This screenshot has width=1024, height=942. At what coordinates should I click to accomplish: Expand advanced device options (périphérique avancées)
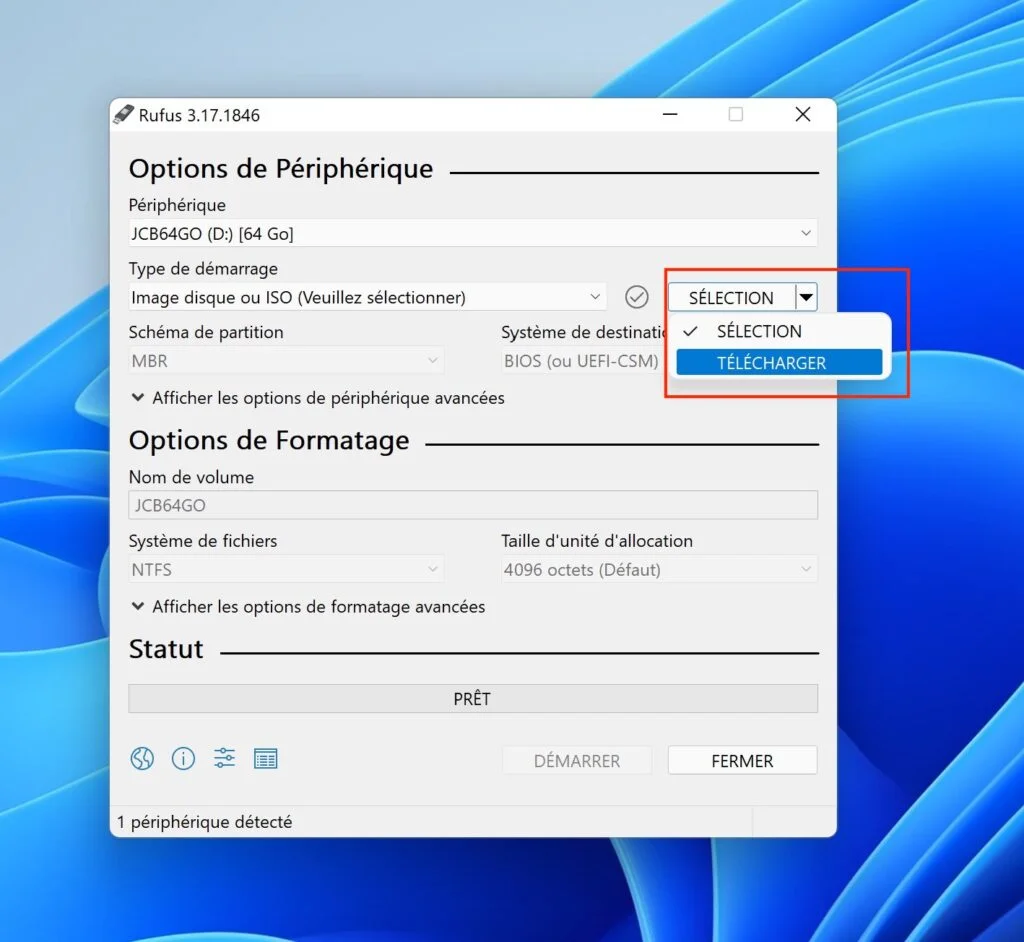click(318, 398)
